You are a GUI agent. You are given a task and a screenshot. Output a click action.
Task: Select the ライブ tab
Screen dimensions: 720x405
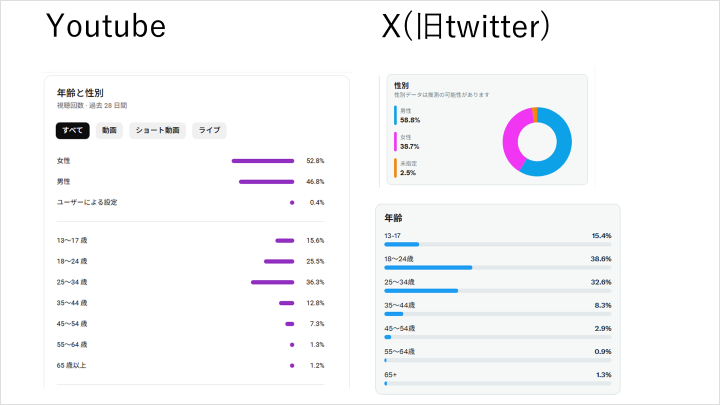209,130
